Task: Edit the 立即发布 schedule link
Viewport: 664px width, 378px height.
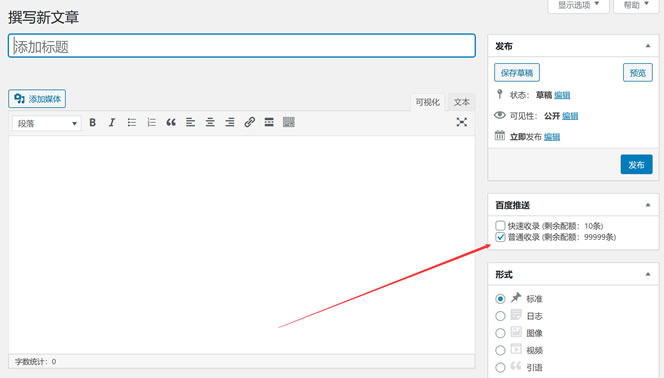Action: 552,137
